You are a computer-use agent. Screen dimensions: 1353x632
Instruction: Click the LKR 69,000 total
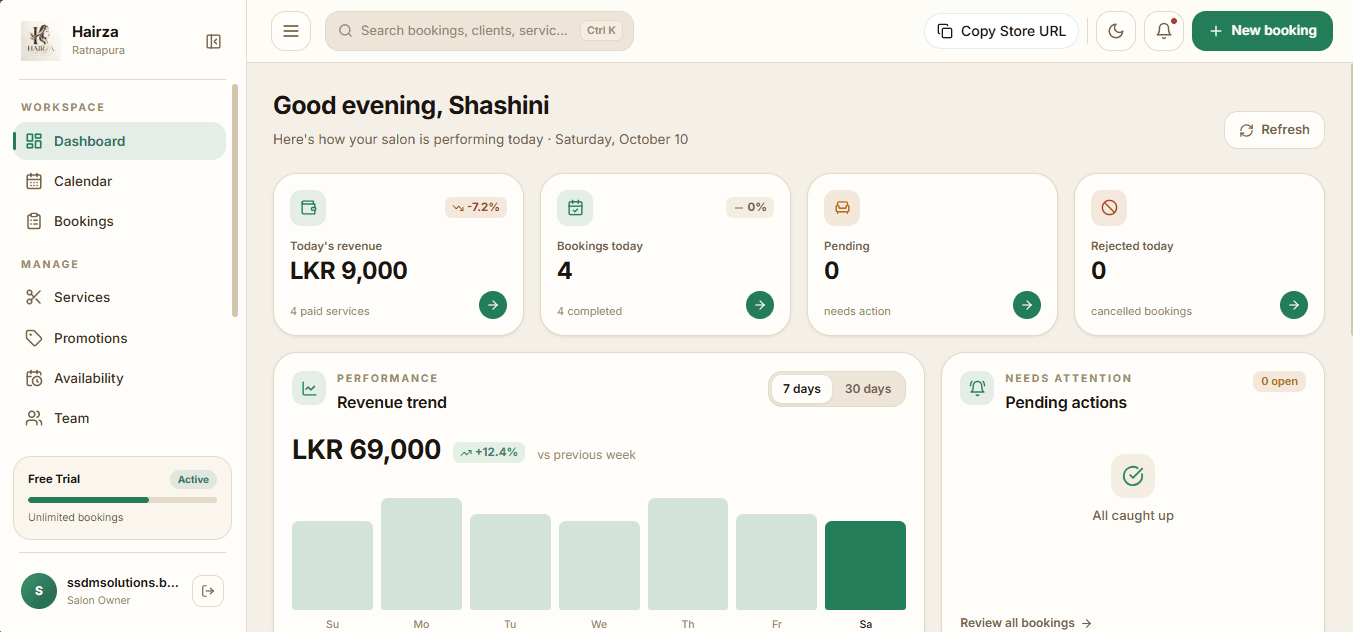(366, 450)
